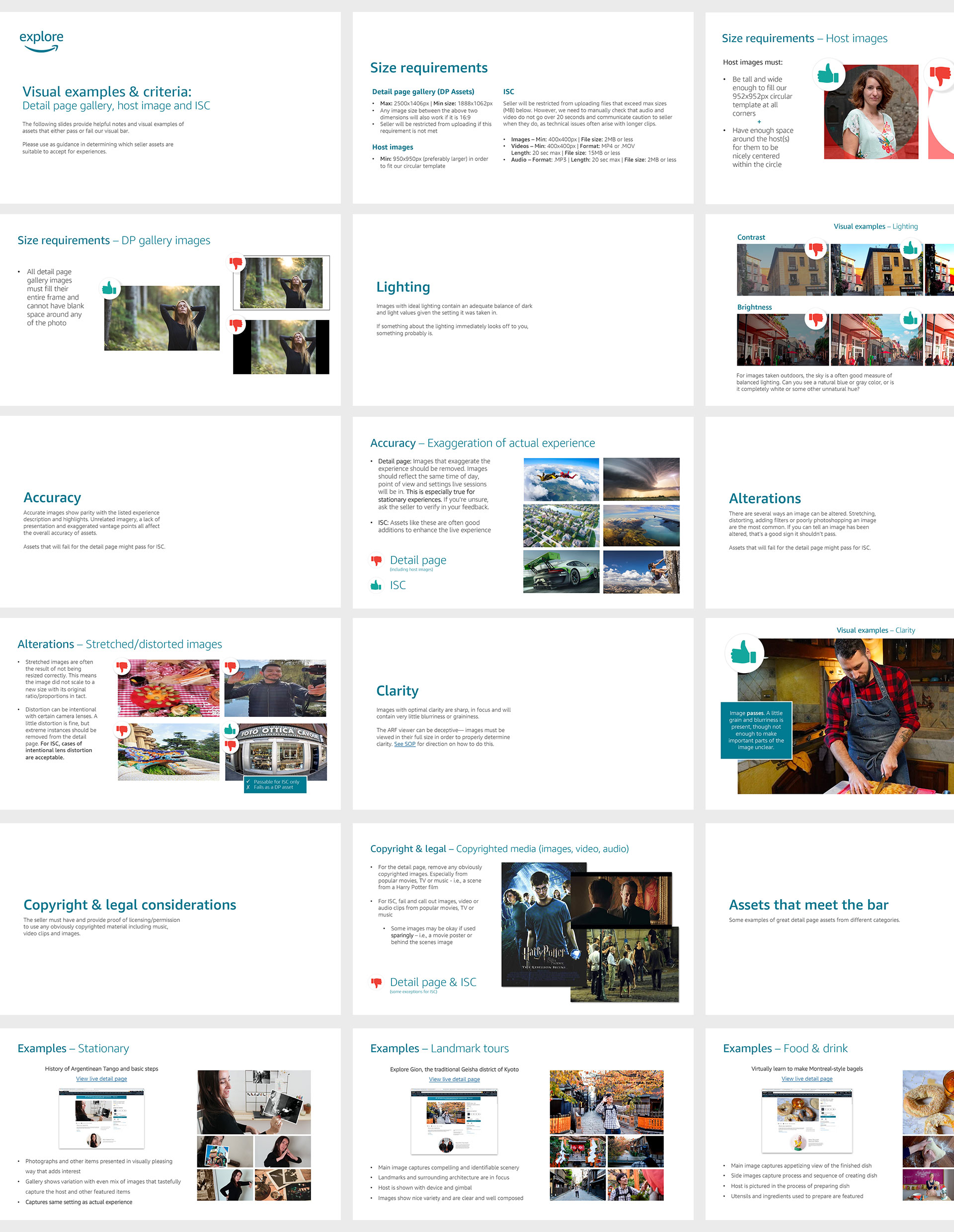
Task: Select the skydiver image in the Accuracy slide
Action: pyautogui.click(x=561, y=479)
